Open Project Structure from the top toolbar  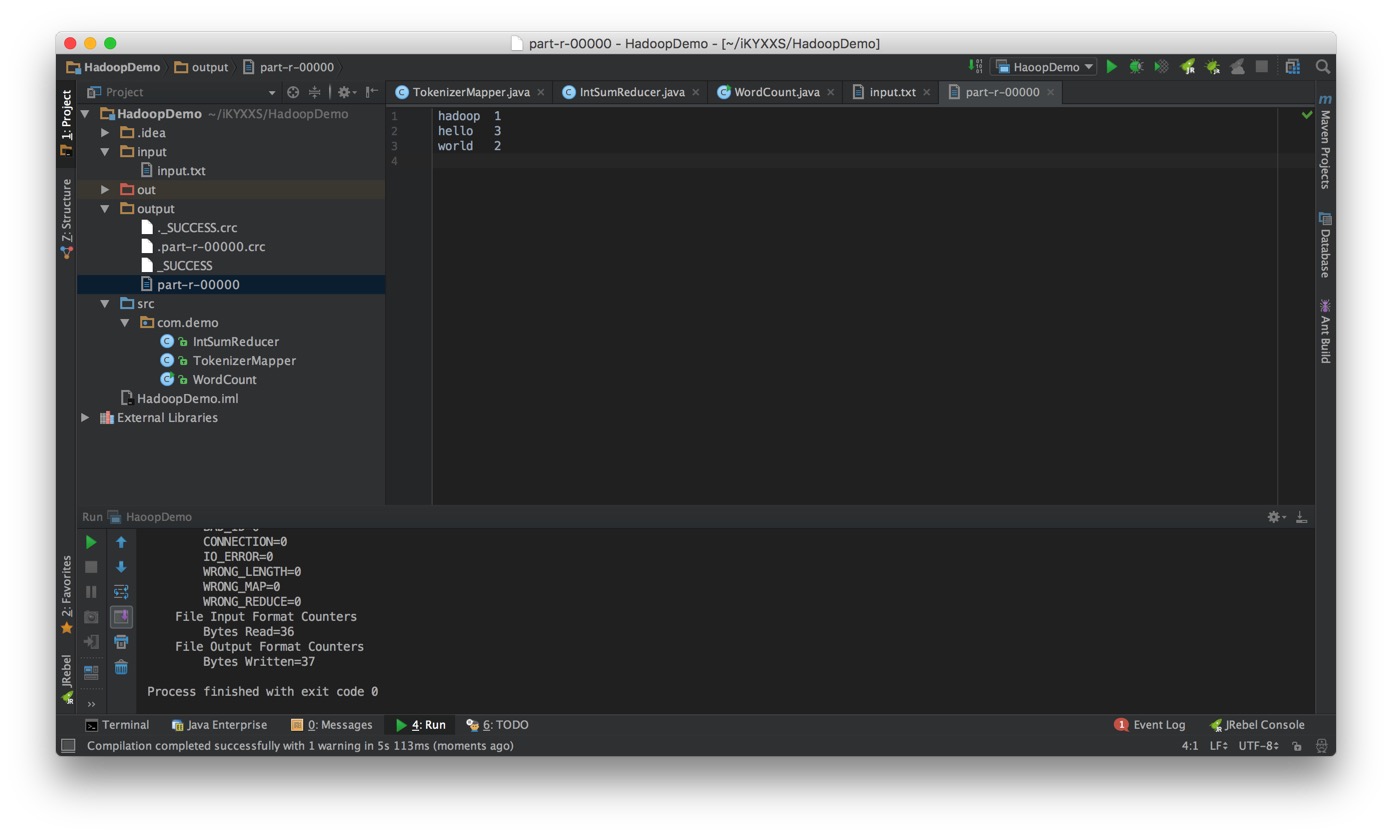[x=1292, y=67]
